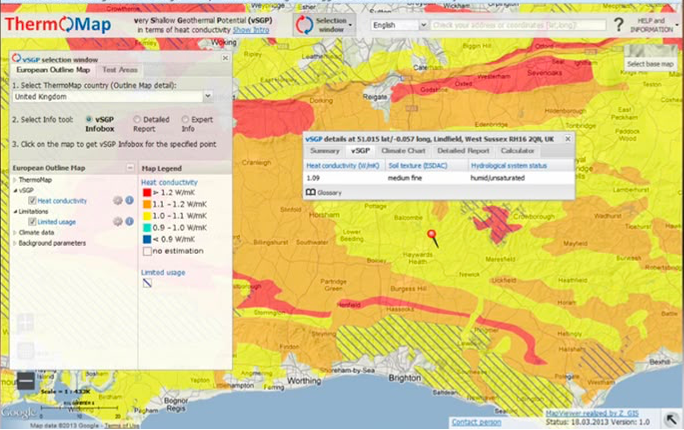Click the Brighton label on the map
This screenshot has height=430, width=684.
405,378
